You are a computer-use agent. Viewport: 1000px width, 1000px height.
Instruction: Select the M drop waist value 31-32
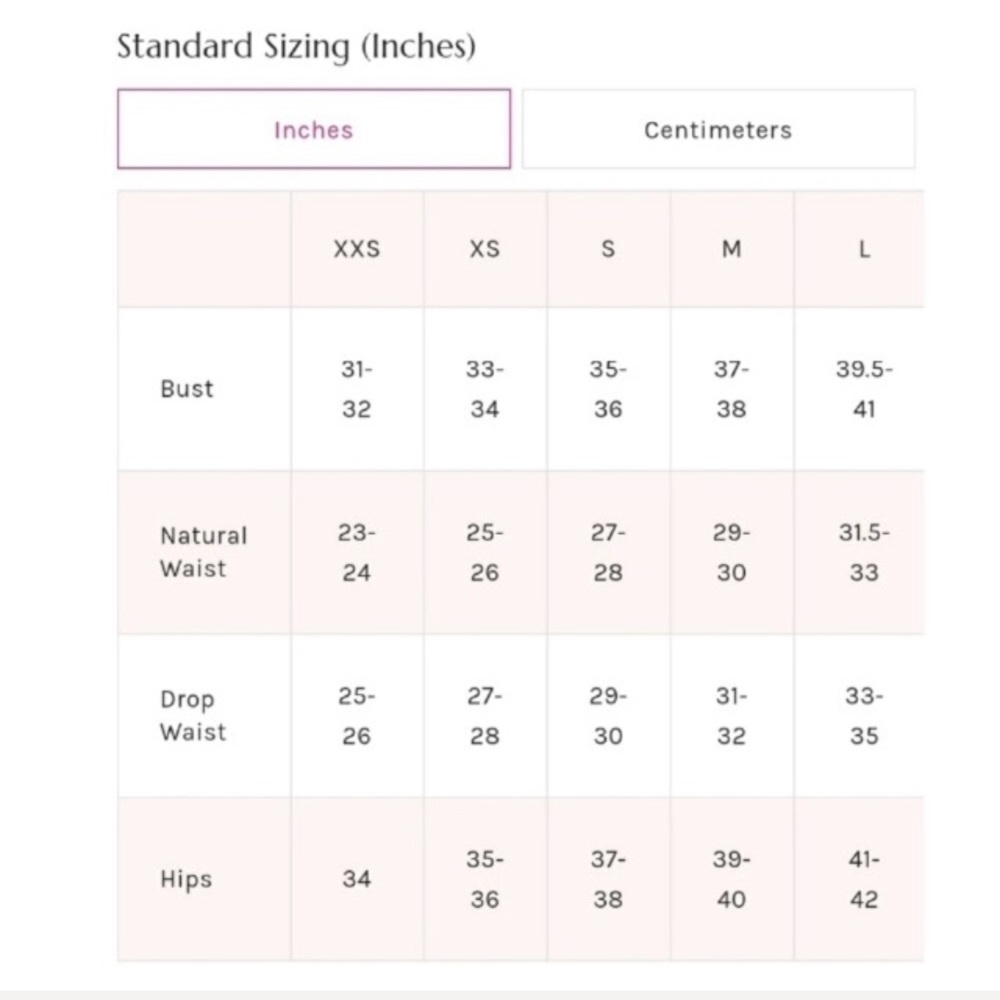click(732, 716)
